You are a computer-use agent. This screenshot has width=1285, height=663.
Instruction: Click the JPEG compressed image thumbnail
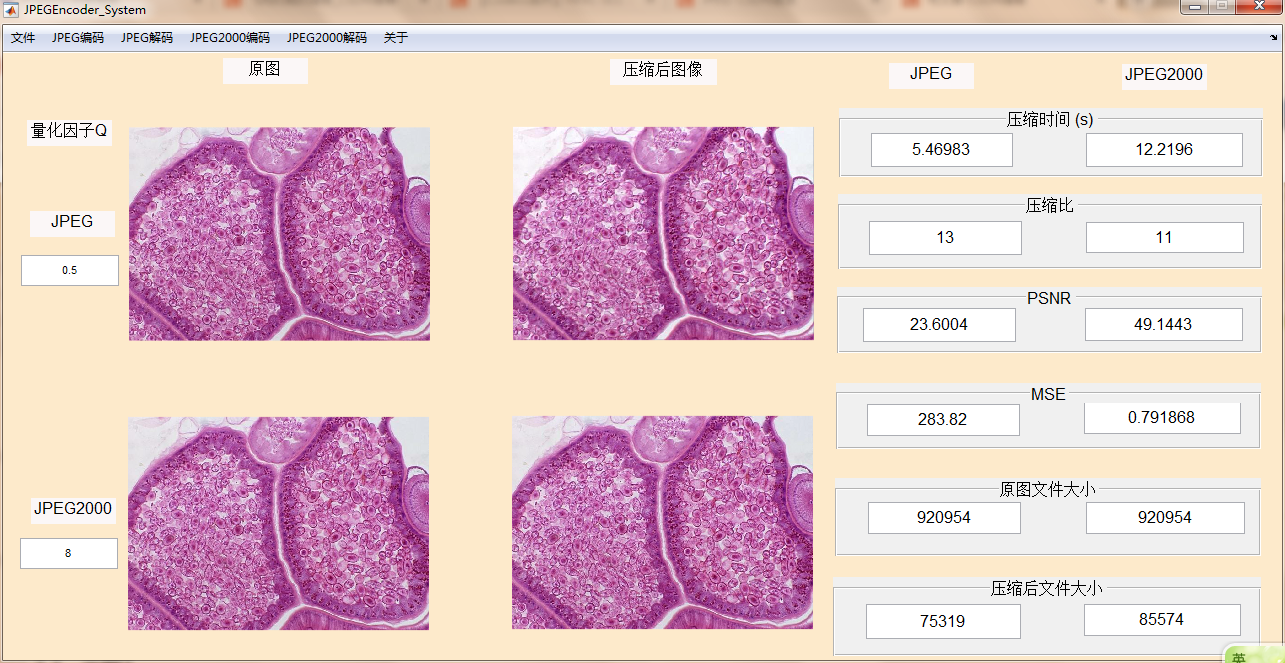[x=663, y=234]
